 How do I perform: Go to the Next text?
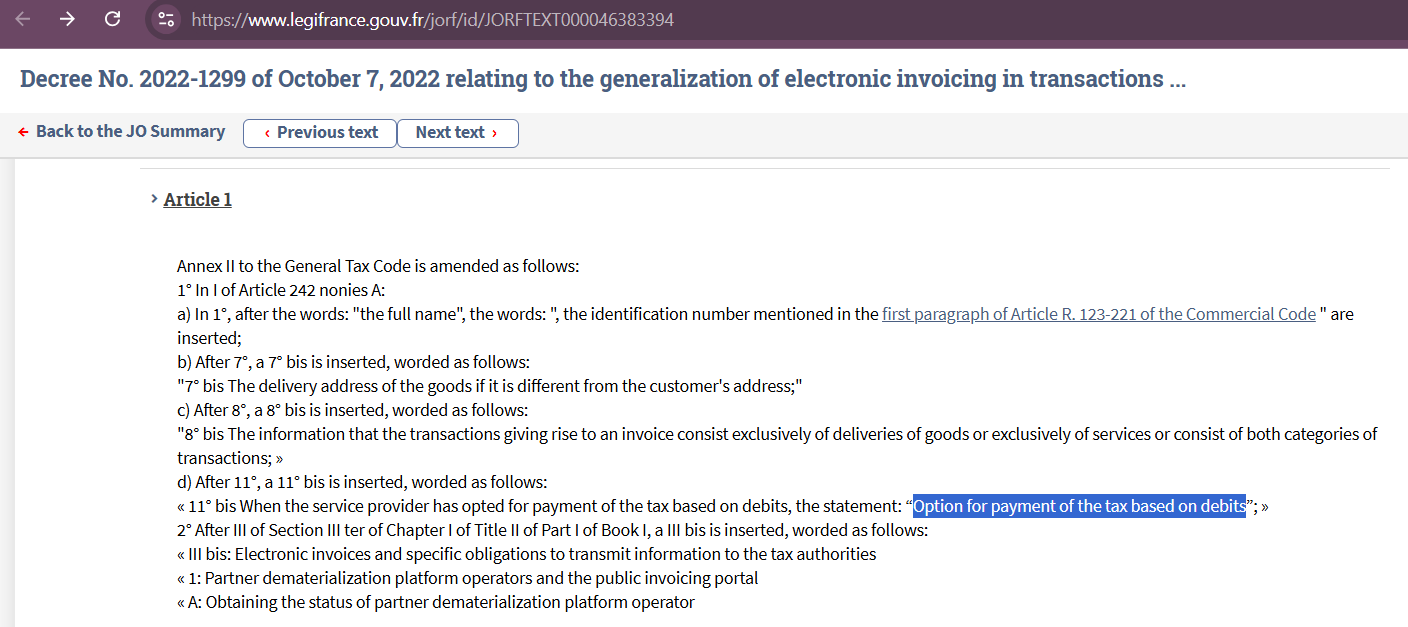458,133
